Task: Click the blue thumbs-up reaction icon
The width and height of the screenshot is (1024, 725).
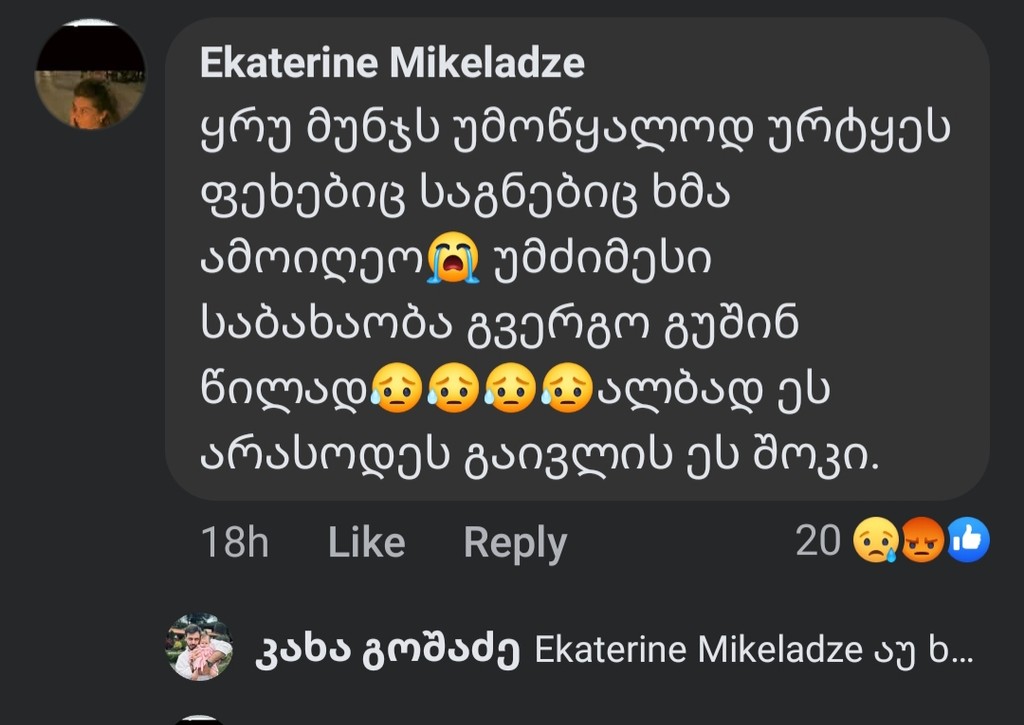Action: click(967, 541)
